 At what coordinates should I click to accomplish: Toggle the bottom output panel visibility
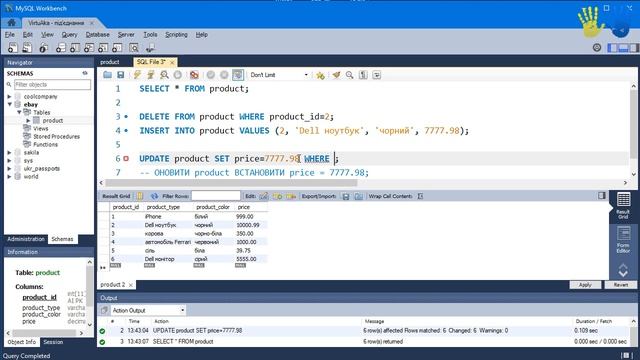(623, 48)
